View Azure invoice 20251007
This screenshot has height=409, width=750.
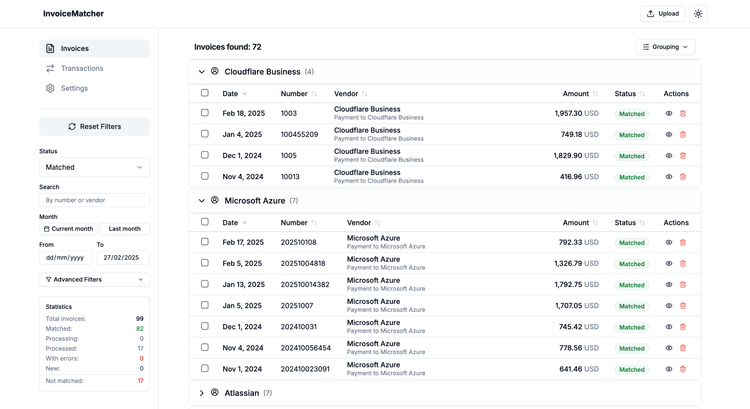click(669, 306)
